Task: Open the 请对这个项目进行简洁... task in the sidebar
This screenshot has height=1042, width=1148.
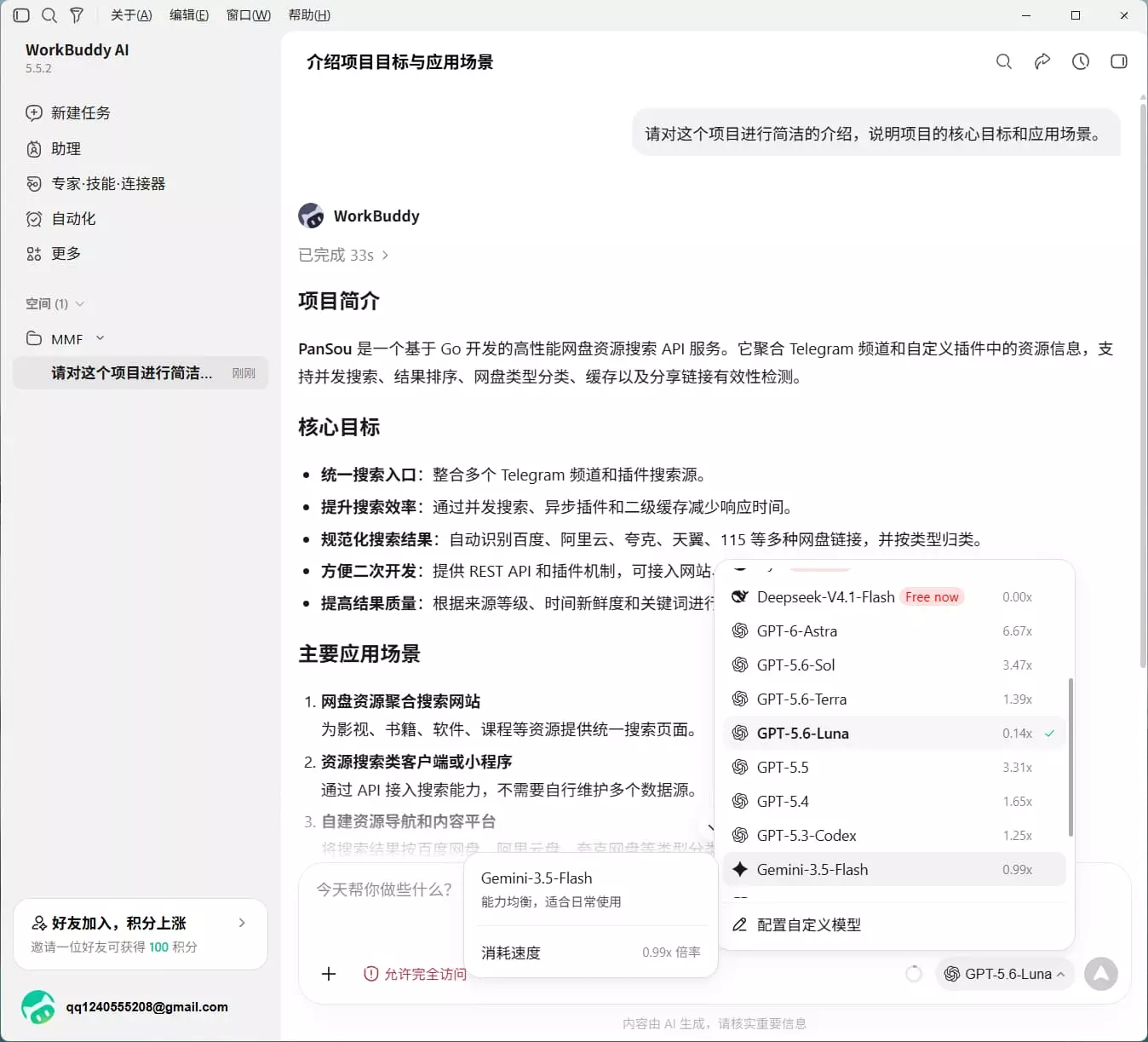Action: pos(141,373)
